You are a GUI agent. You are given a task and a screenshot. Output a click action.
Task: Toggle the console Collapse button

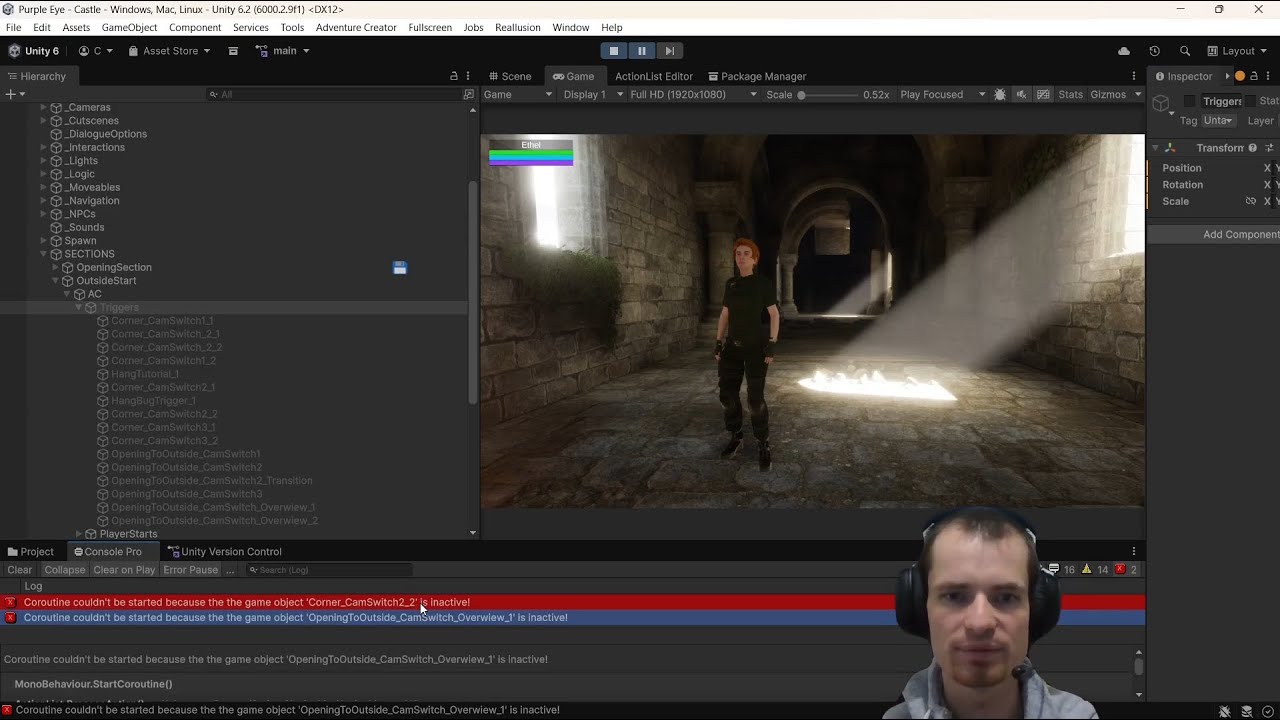coord(65,570)
